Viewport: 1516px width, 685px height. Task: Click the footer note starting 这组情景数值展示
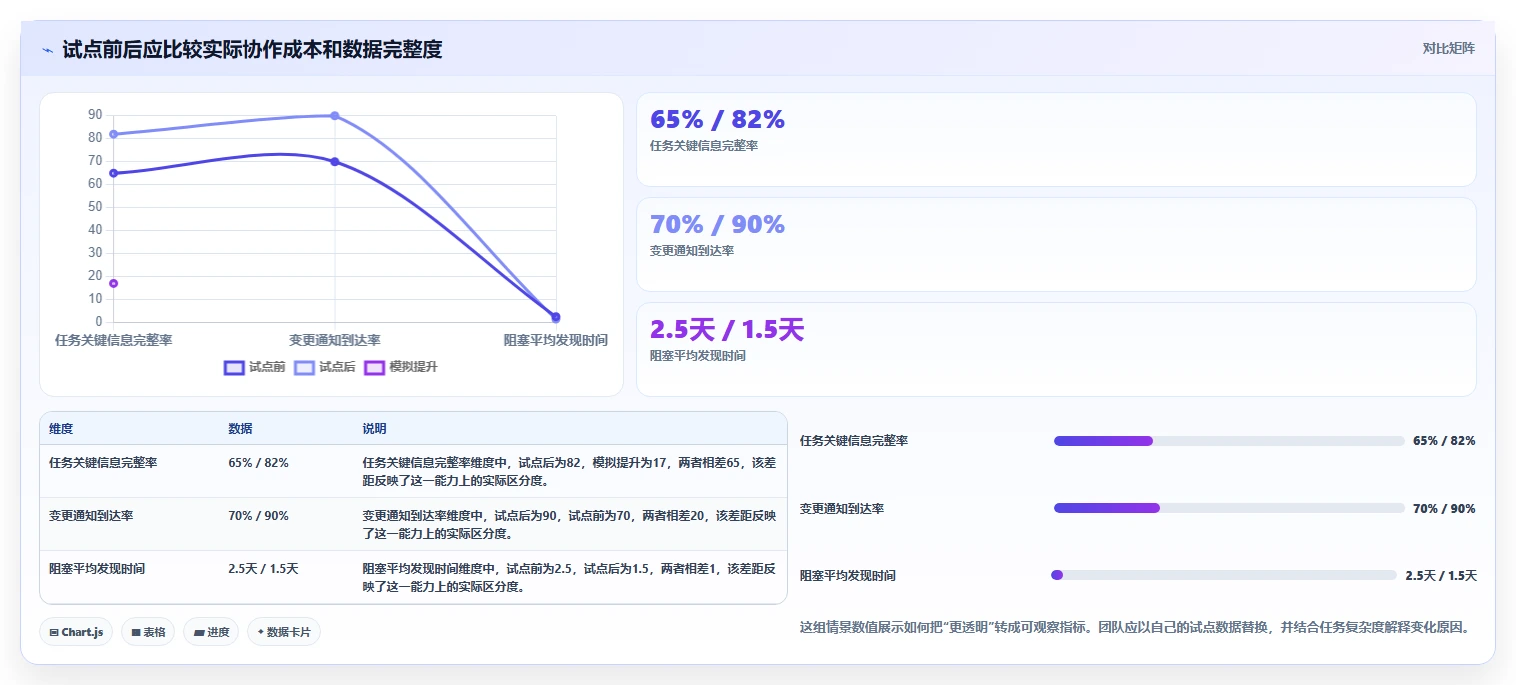(x=1135, y=628)
